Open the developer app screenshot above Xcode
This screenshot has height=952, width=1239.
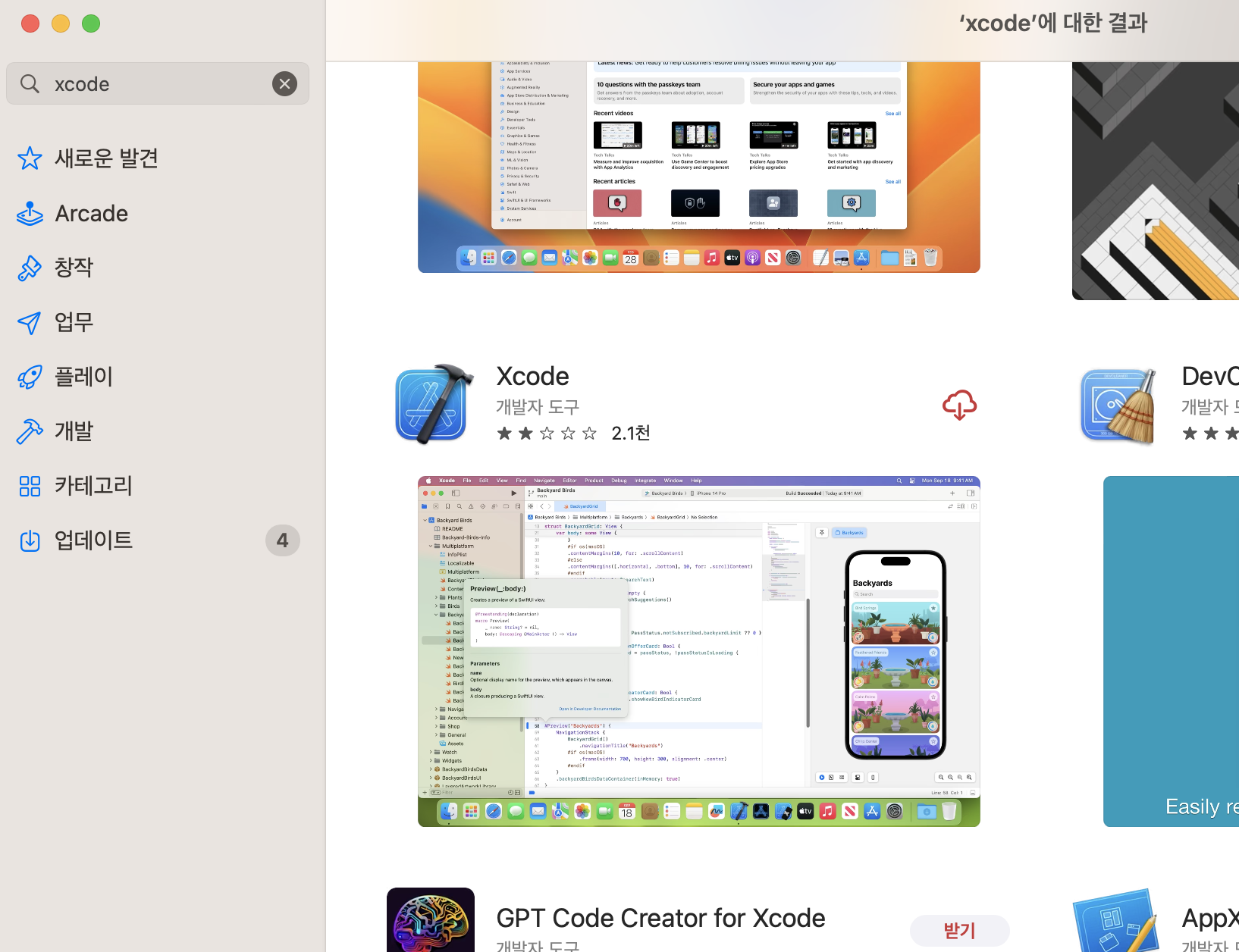(x=699, y=168)
